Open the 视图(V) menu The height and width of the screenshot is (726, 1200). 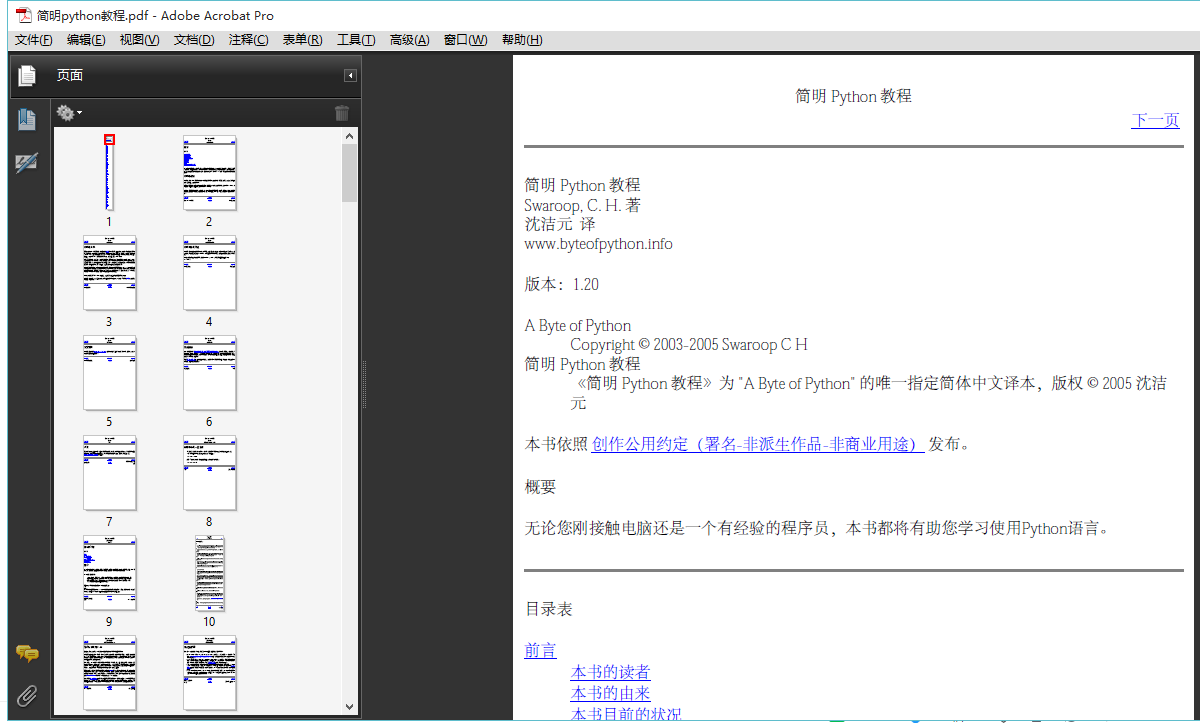click(139, 40)
